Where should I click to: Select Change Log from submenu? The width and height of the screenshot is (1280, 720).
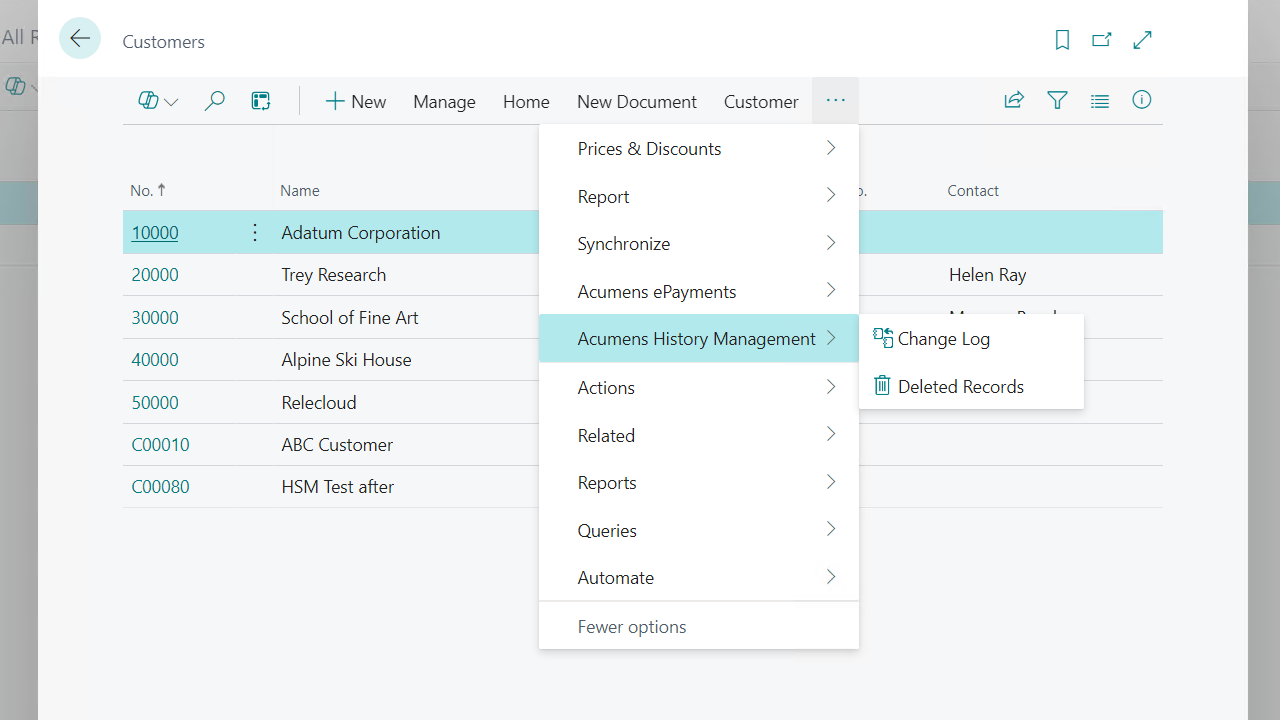coord(943,339)
